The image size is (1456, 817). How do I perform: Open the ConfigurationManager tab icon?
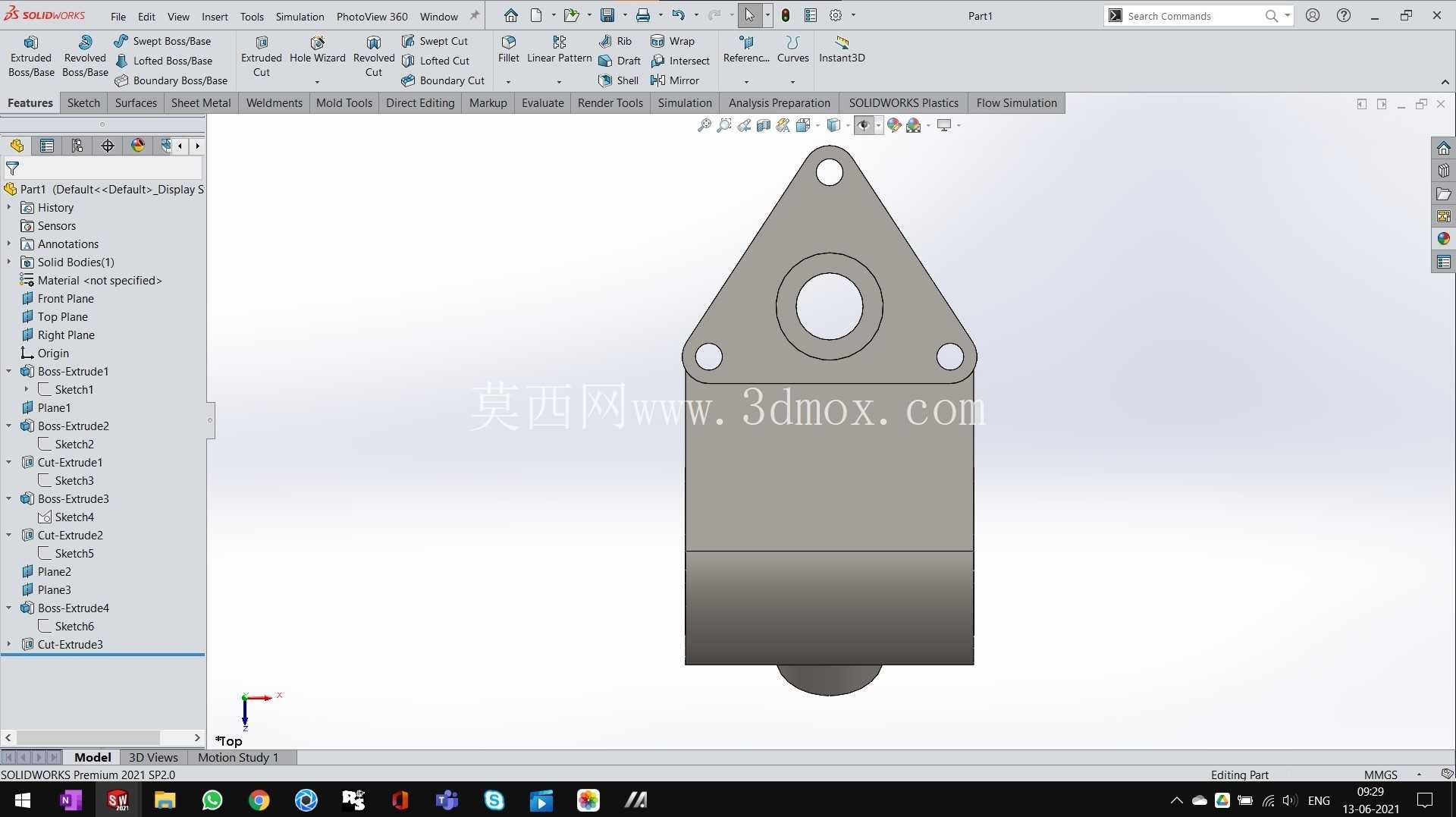click(77, 146)
